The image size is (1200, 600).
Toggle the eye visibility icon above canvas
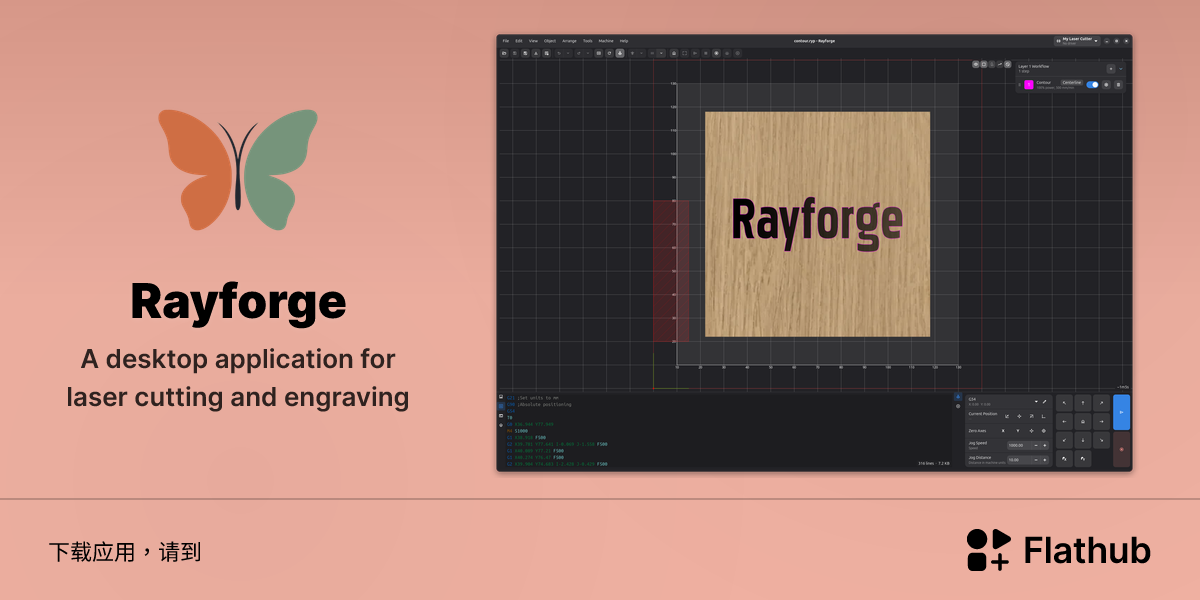(x=976, y=64)
